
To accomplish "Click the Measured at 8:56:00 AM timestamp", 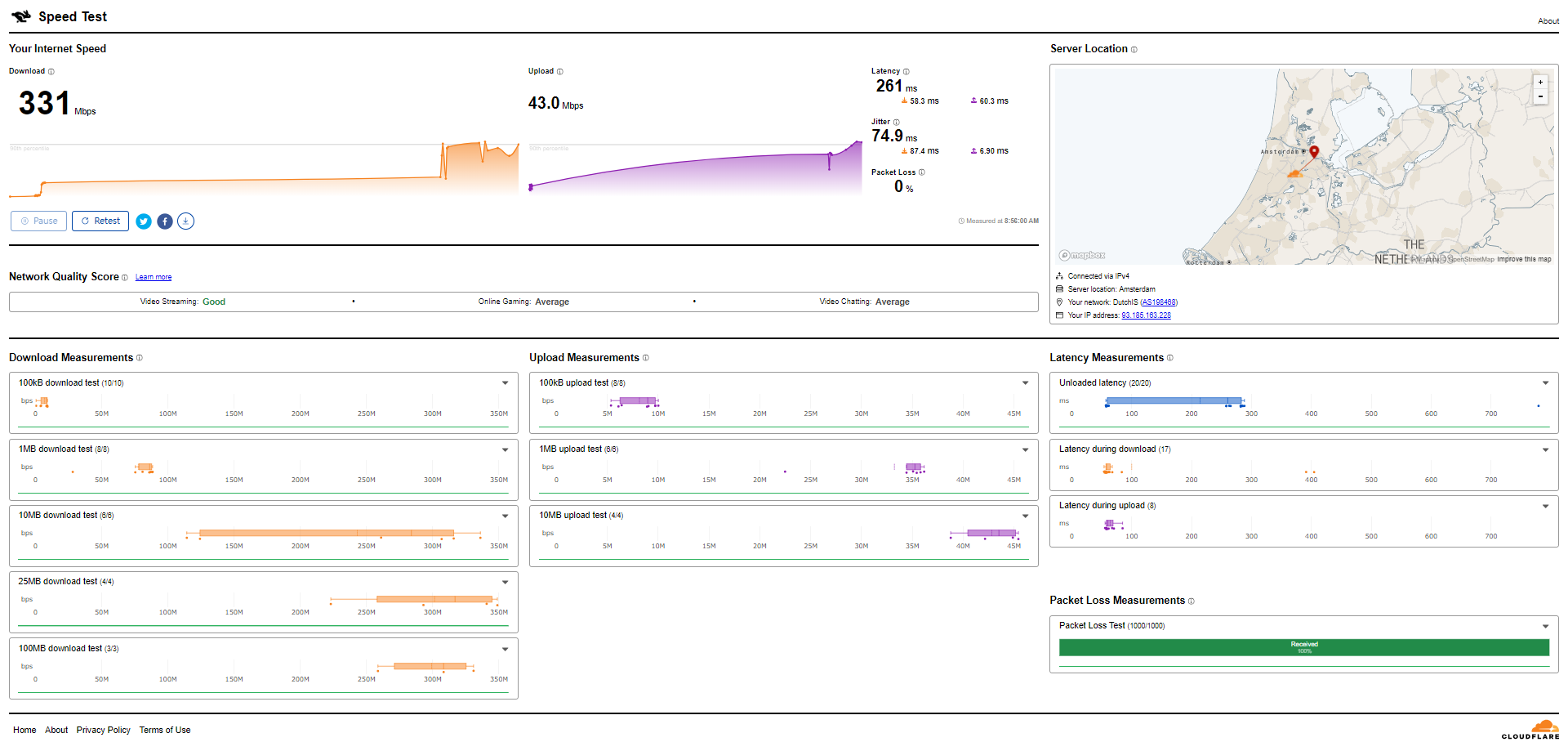I will click(x=999, y=221).
